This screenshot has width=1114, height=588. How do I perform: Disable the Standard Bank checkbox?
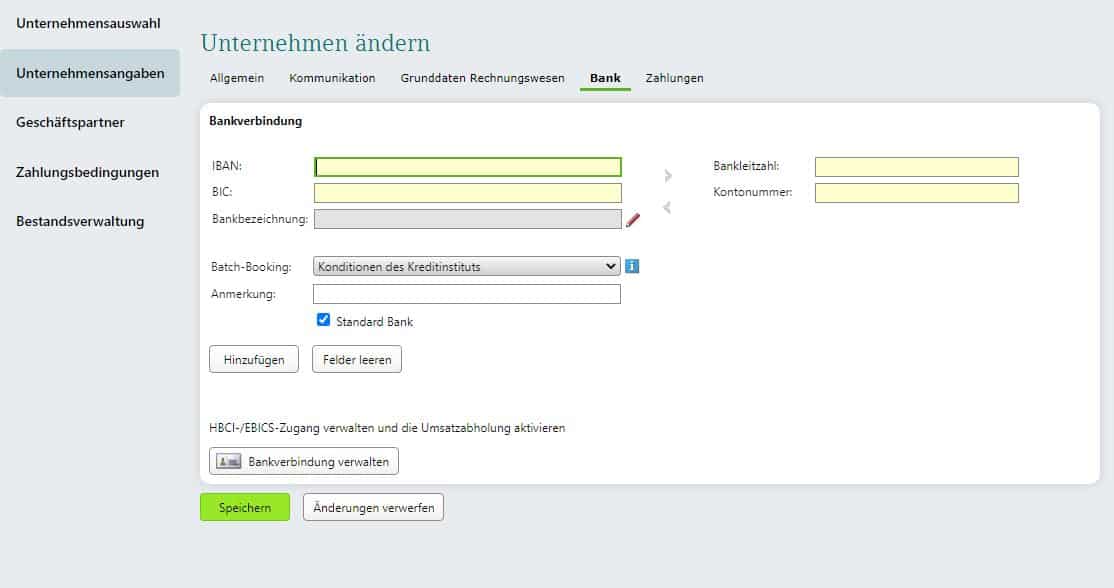[323, 320]
